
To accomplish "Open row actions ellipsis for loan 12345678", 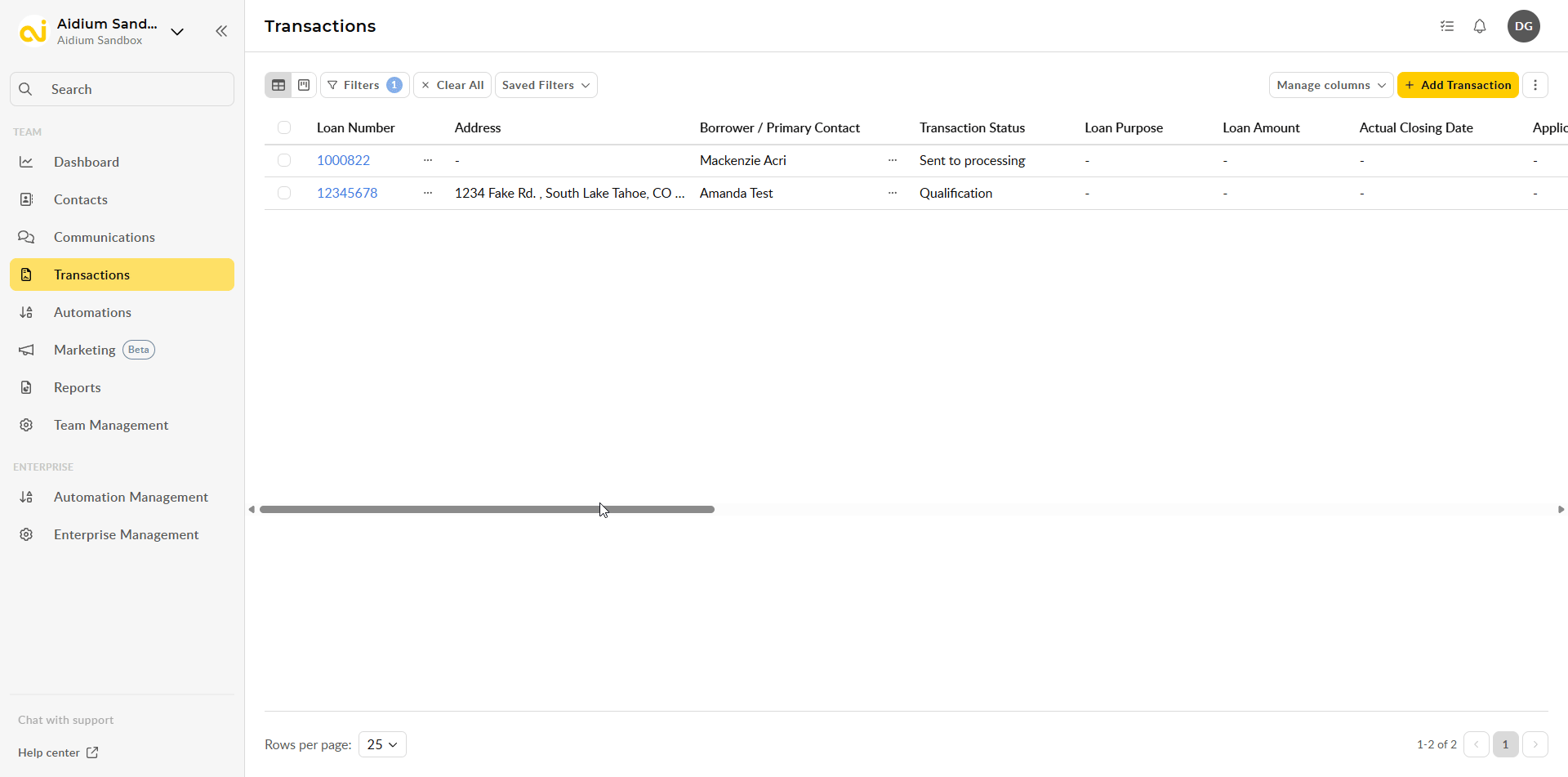I will 428,193.
